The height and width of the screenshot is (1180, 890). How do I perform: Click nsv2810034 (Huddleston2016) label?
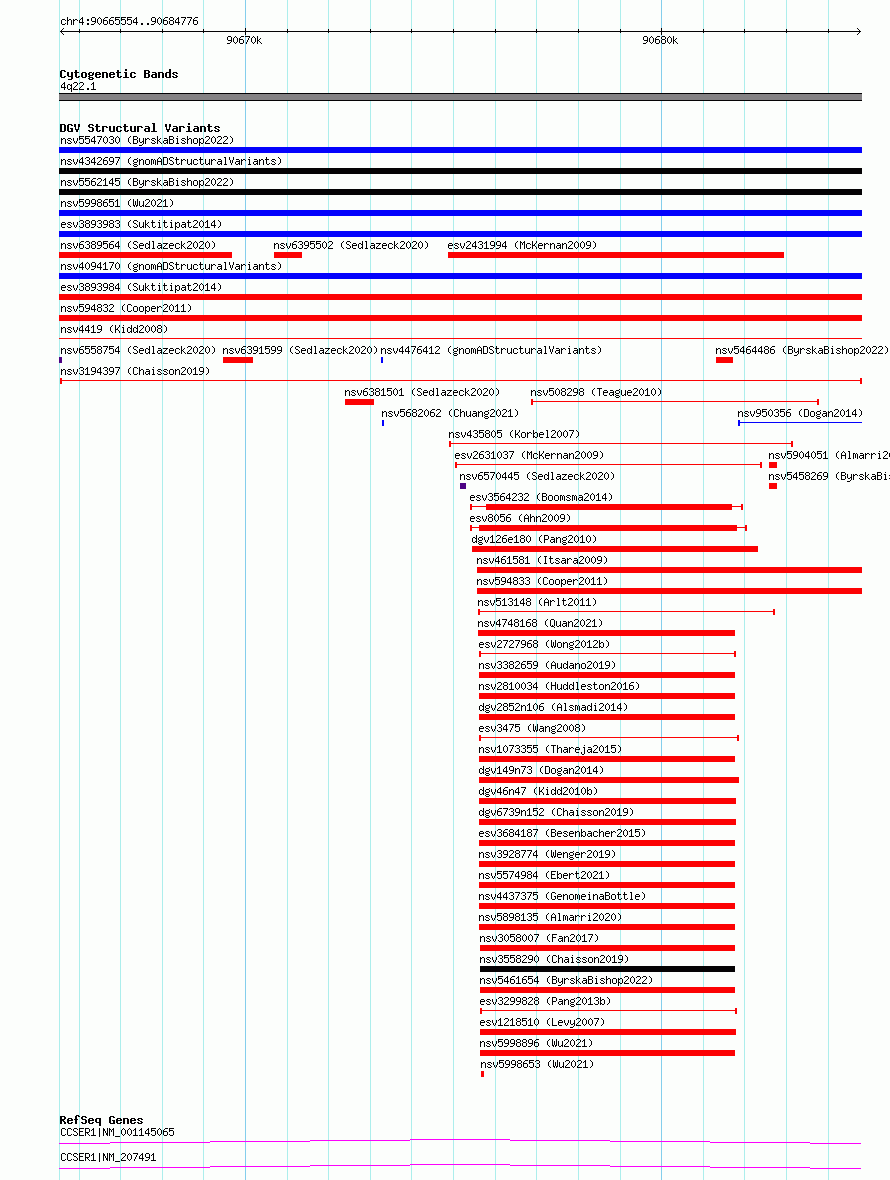click(x=559, y=688)
